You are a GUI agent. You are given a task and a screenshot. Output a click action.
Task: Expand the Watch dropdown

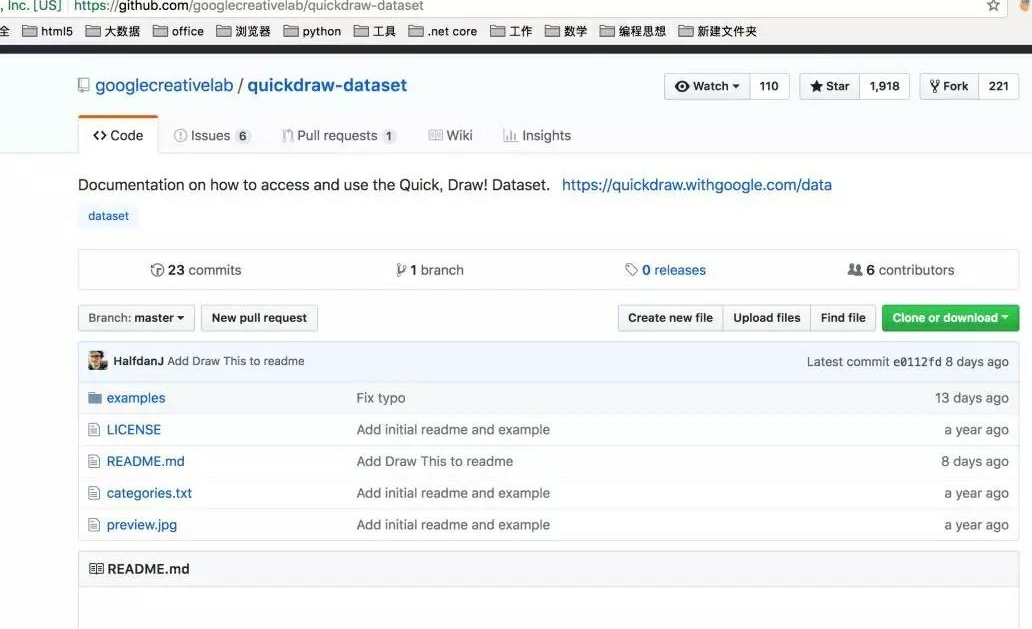click(707, 87)
